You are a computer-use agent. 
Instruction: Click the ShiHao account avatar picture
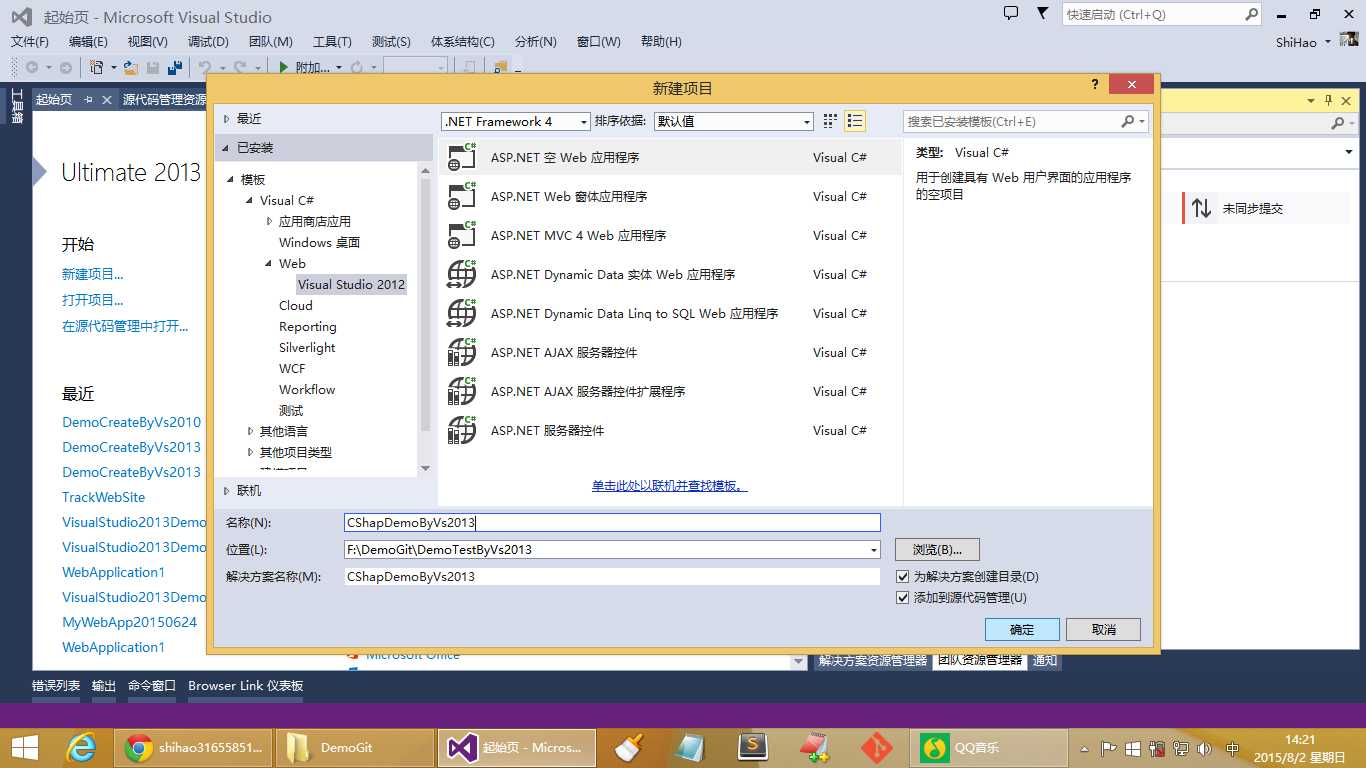(x=1349, y=41)
